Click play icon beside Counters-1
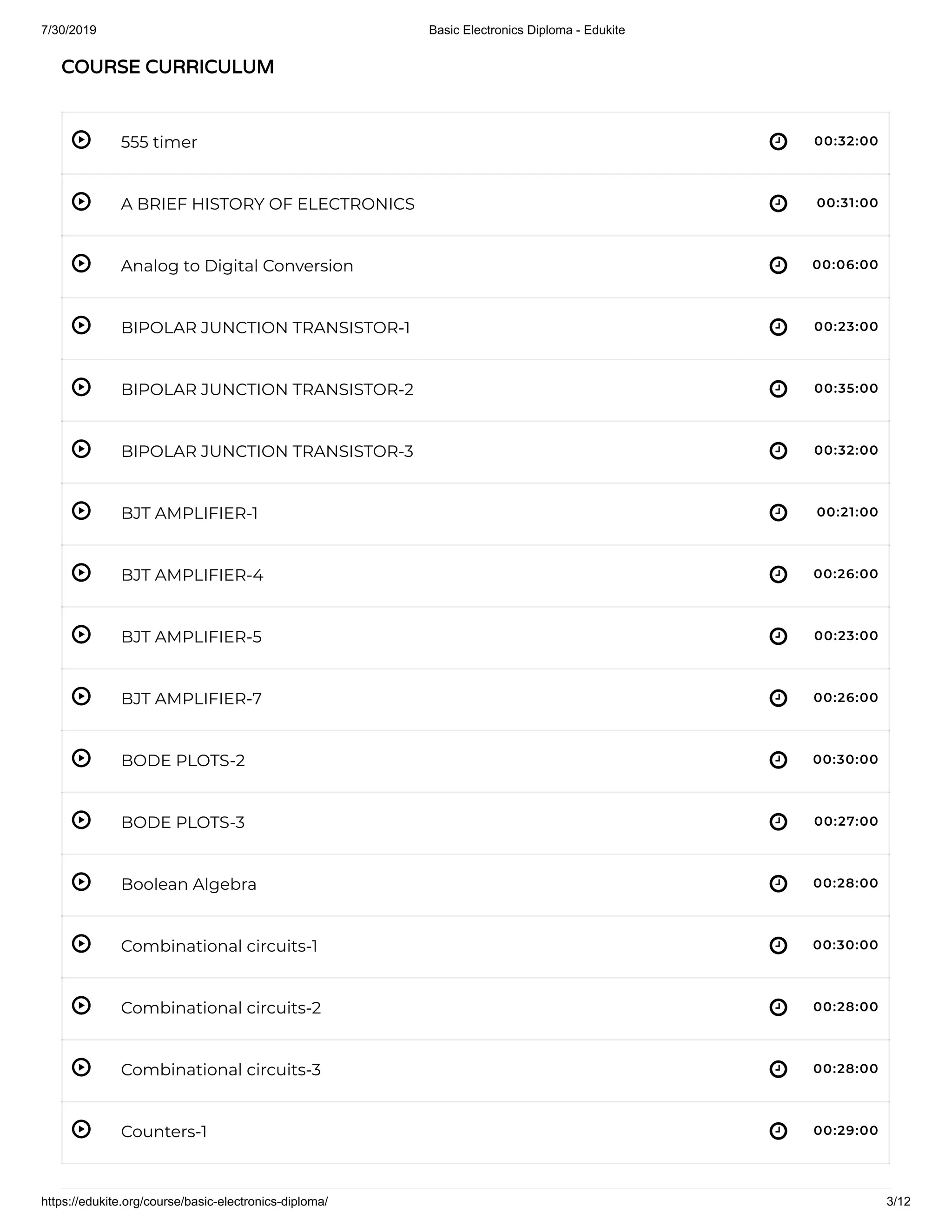This screenshot has height=1232, width=952. (81, 1129)
